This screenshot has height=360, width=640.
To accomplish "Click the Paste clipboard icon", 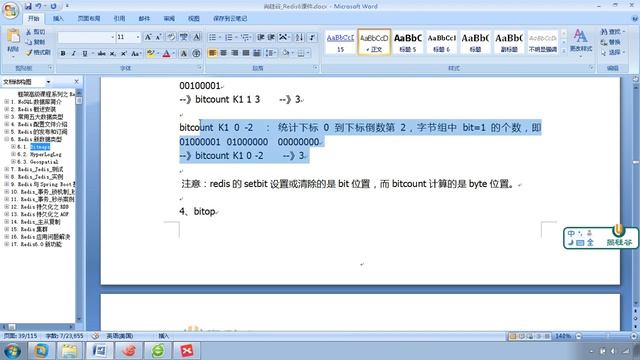I will coord(13,36).
